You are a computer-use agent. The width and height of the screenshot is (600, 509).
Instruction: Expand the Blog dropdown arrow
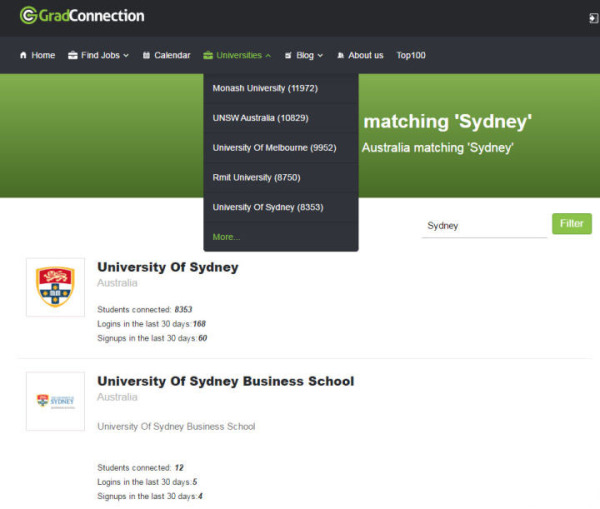[x=320, y=56]
